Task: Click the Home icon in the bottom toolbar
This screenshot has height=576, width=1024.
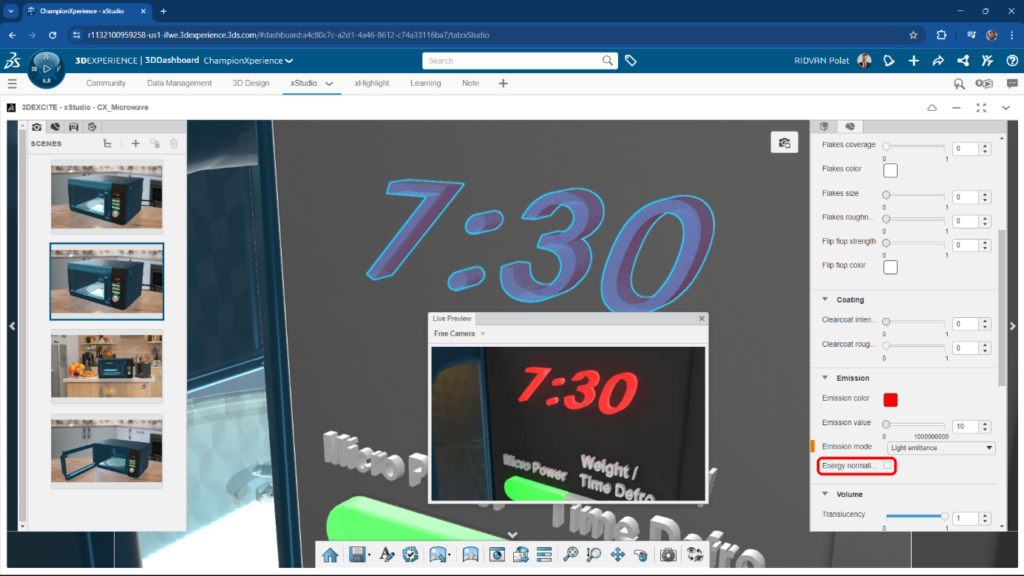Action: [x=330, y=555]
